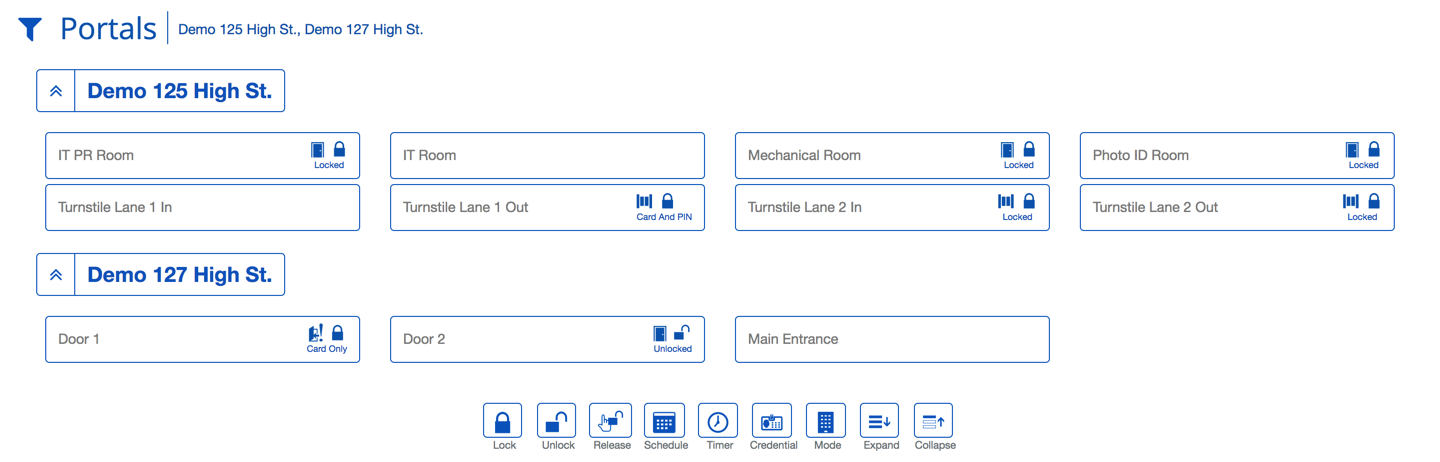Select the Turnstile Lane 1 In tile
Viewport: 1440px width, 462px height.
coord(202,208)
